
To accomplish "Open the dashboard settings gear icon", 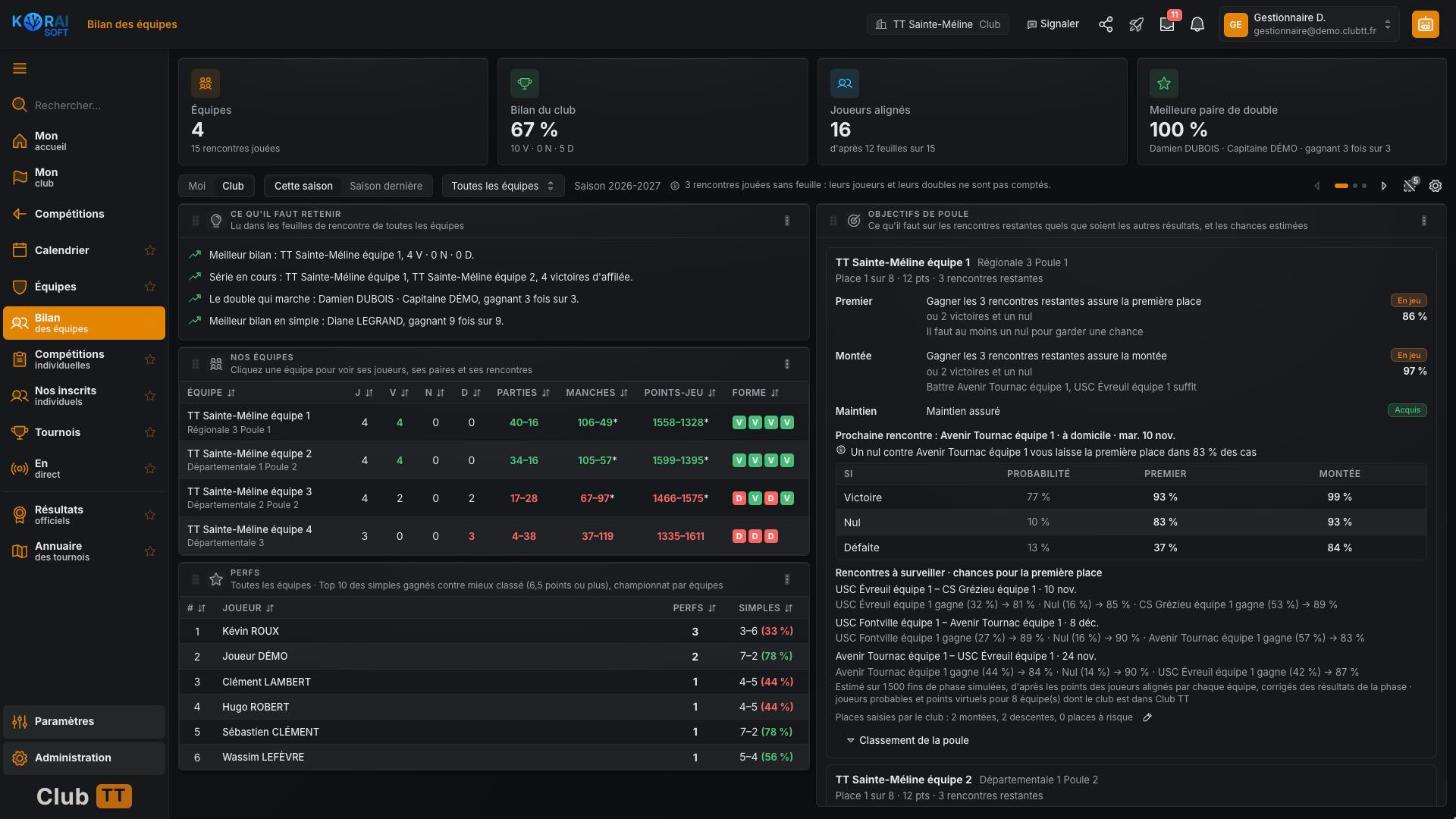I will coord(1435,186).
